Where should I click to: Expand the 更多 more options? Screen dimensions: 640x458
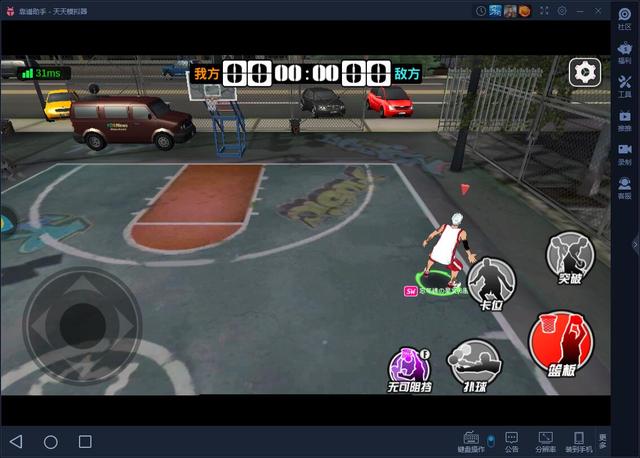603,442
